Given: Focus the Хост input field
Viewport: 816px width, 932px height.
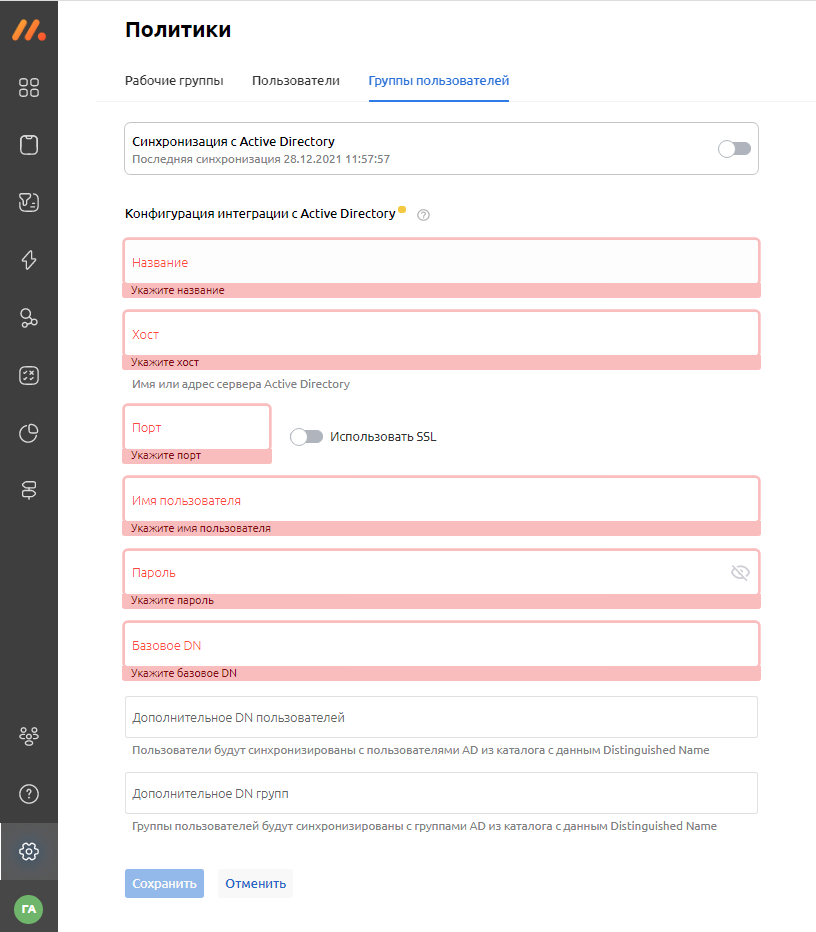Looking at the screenshot, I should point(441,334).
